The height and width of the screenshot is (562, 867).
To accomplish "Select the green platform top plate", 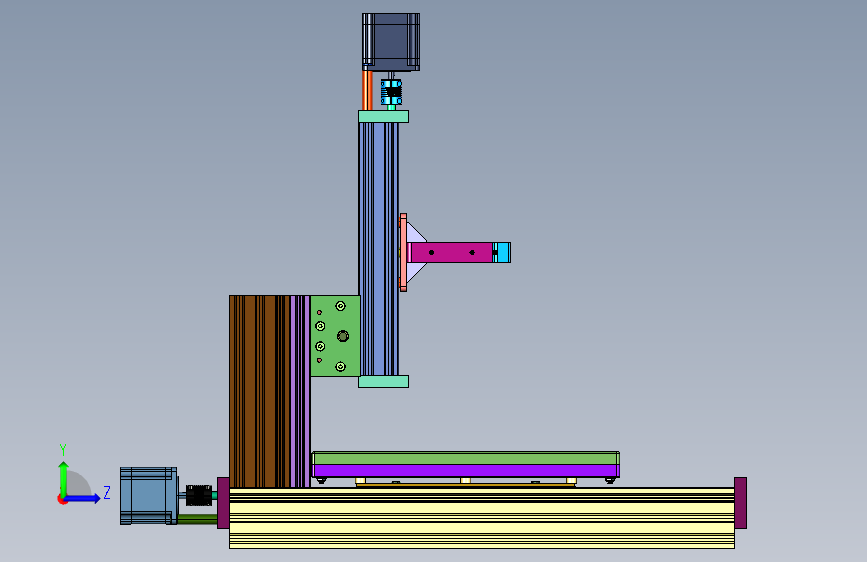I will 466,458.
